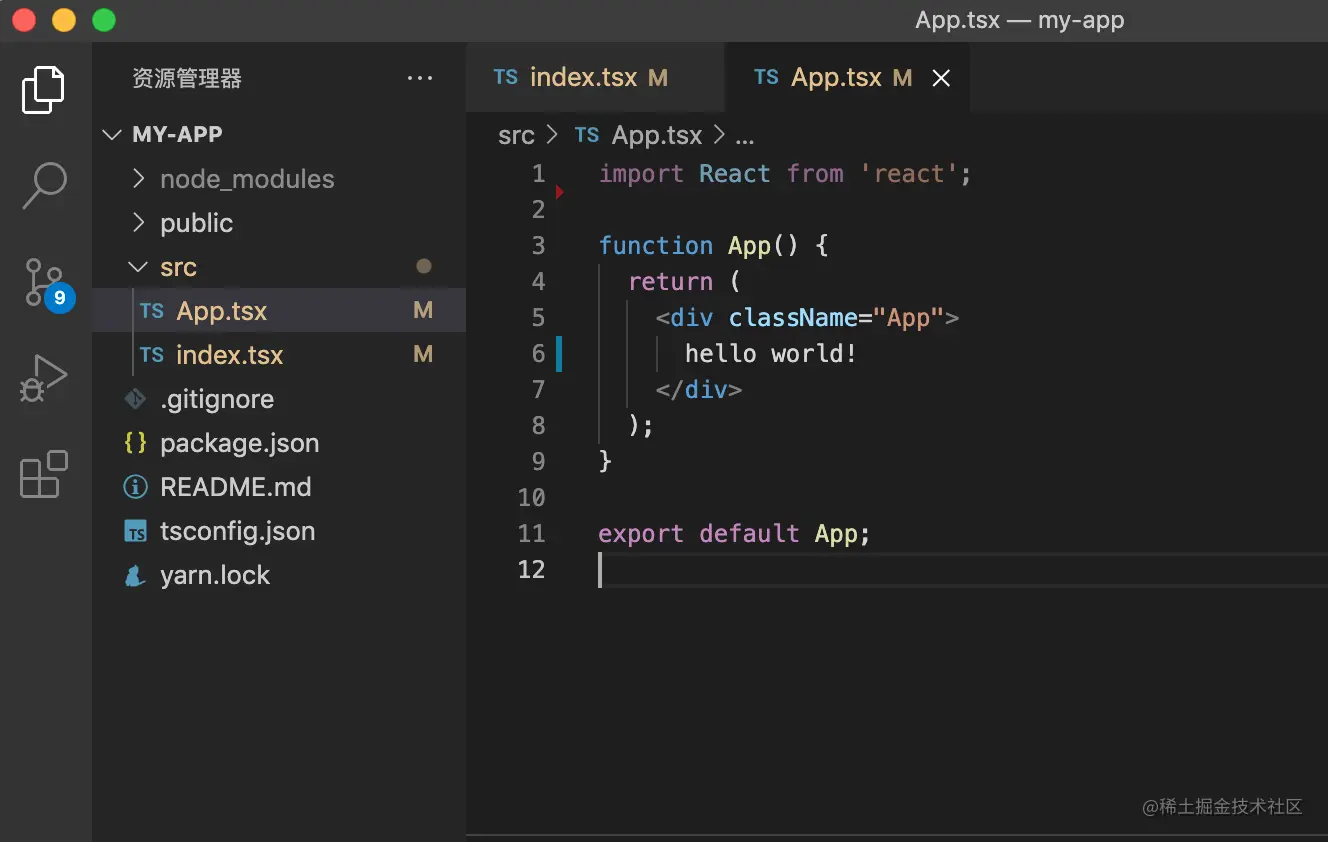Open package.json from the explorer
This screenshot has height=842, width=1328.
(239, 443)
